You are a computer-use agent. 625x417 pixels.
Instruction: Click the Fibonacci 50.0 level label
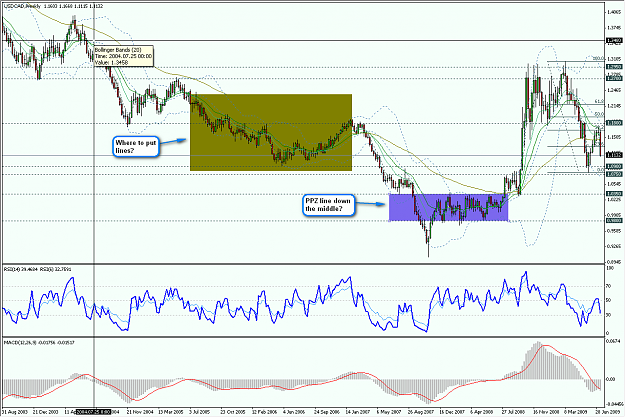[x=599, y=115]
